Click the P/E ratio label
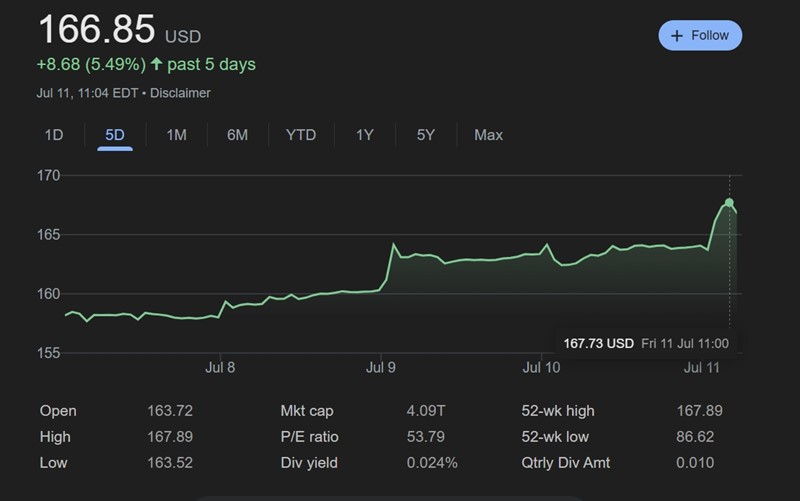This screenshot has height=501, width=800. [x=310, y=437]
